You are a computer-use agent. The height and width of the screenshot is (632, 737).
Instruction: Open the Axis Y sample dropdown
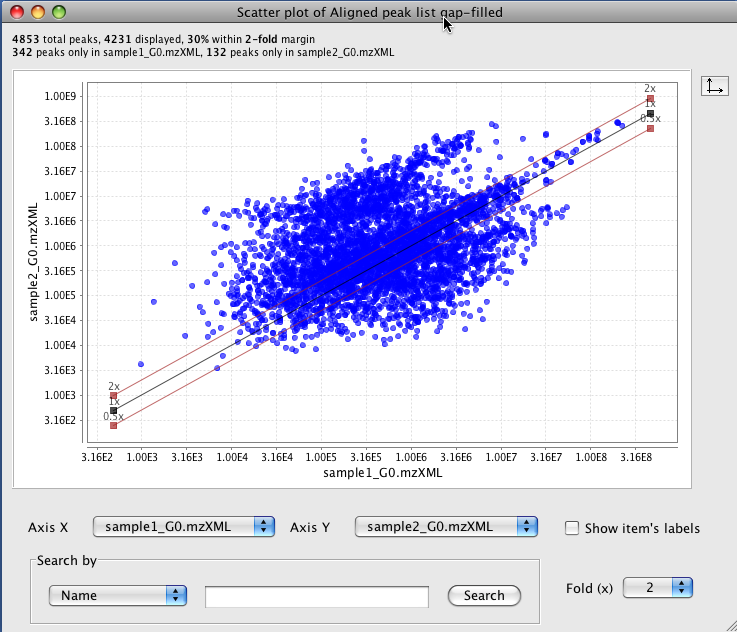click(x=446, y=527)
